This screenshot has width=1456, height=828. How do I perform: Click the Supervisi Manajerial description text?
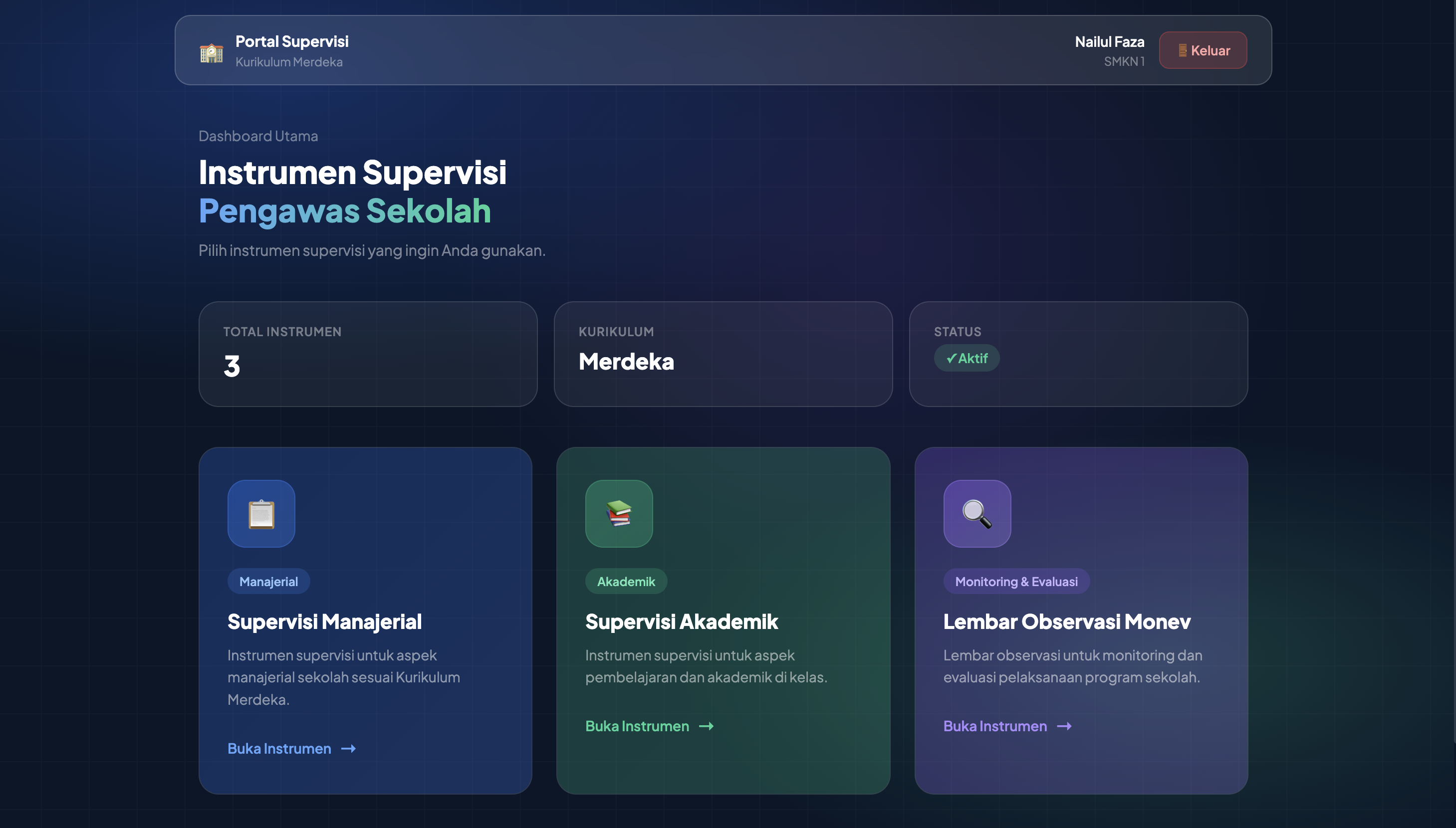(343, 677)
